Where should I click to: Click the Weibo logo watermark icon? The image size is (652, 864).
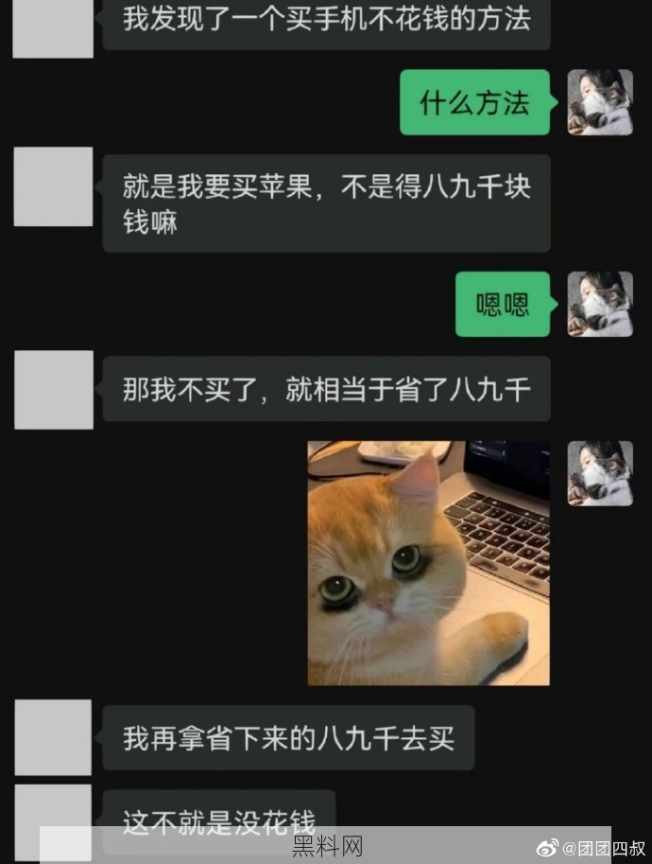(547, 847)
